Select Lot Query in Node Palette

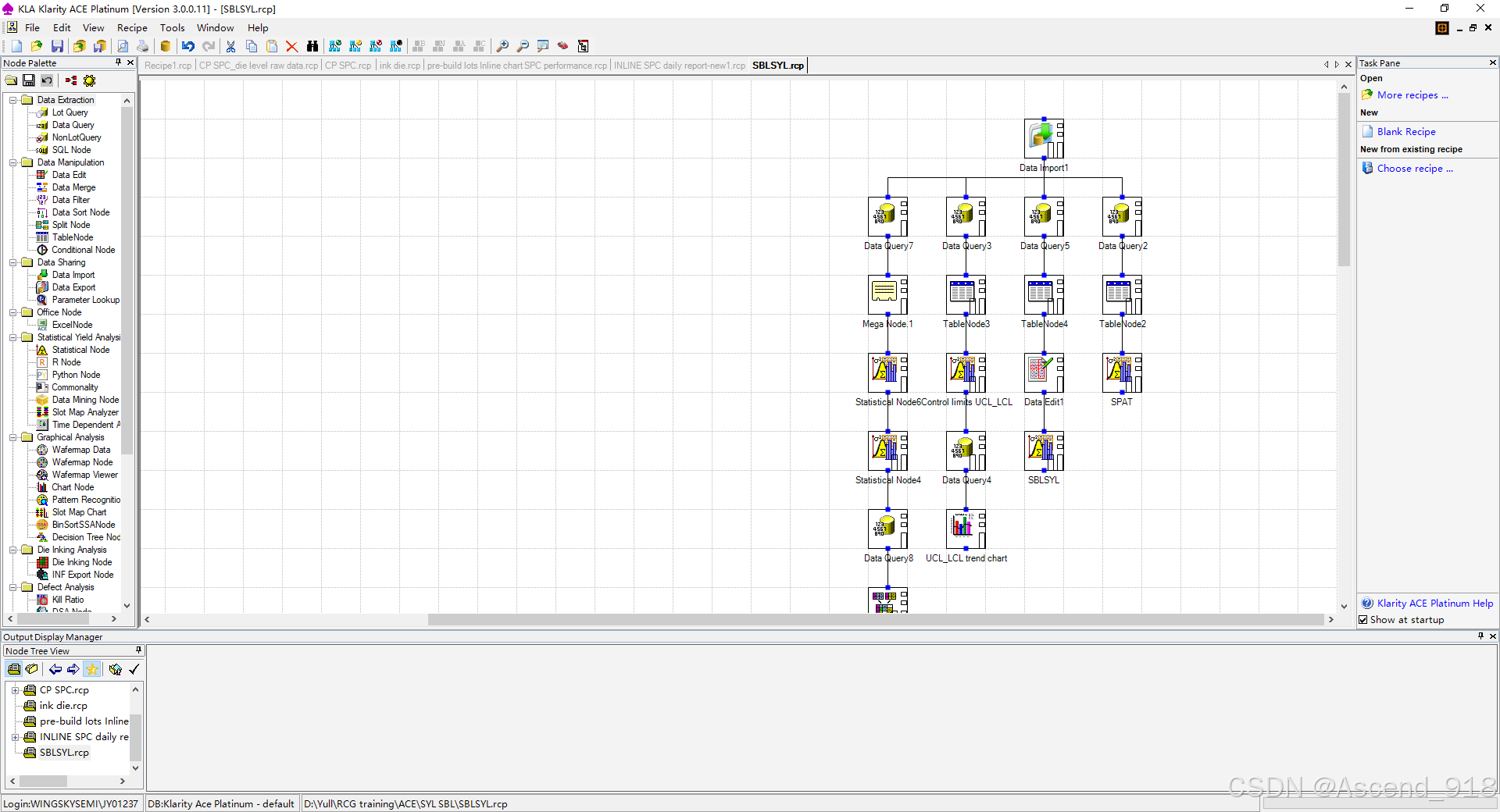[70, 112]
